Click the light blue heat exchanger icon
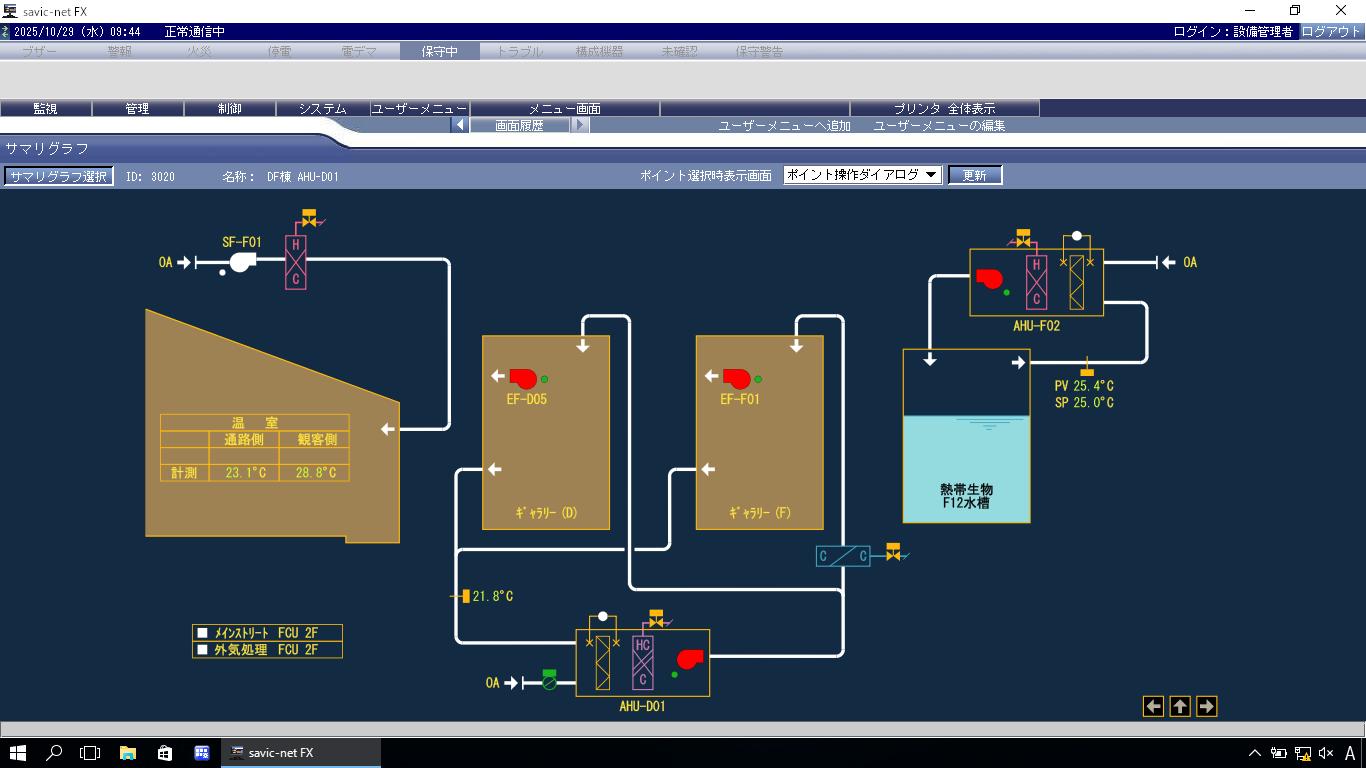 (843, 556)
